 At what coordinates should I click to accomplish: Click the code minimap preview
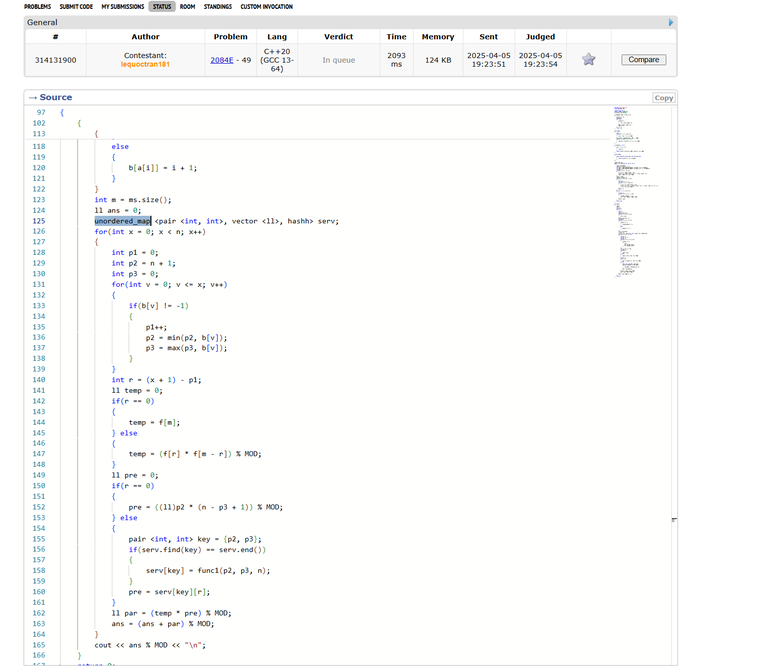point(636,190)
